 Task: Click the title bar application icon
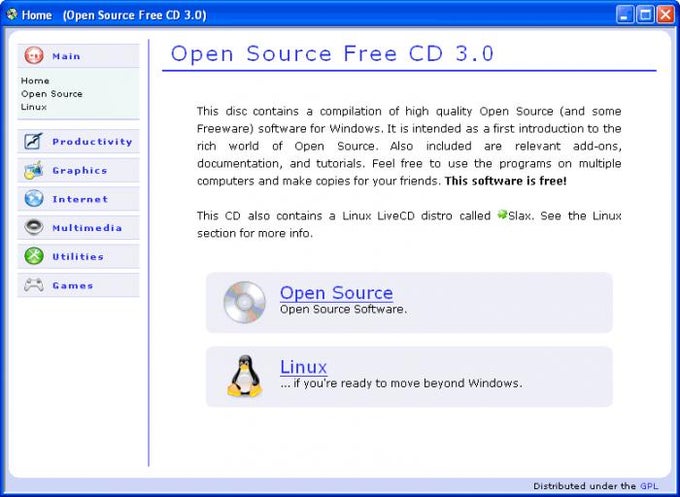tap(12, 15)
